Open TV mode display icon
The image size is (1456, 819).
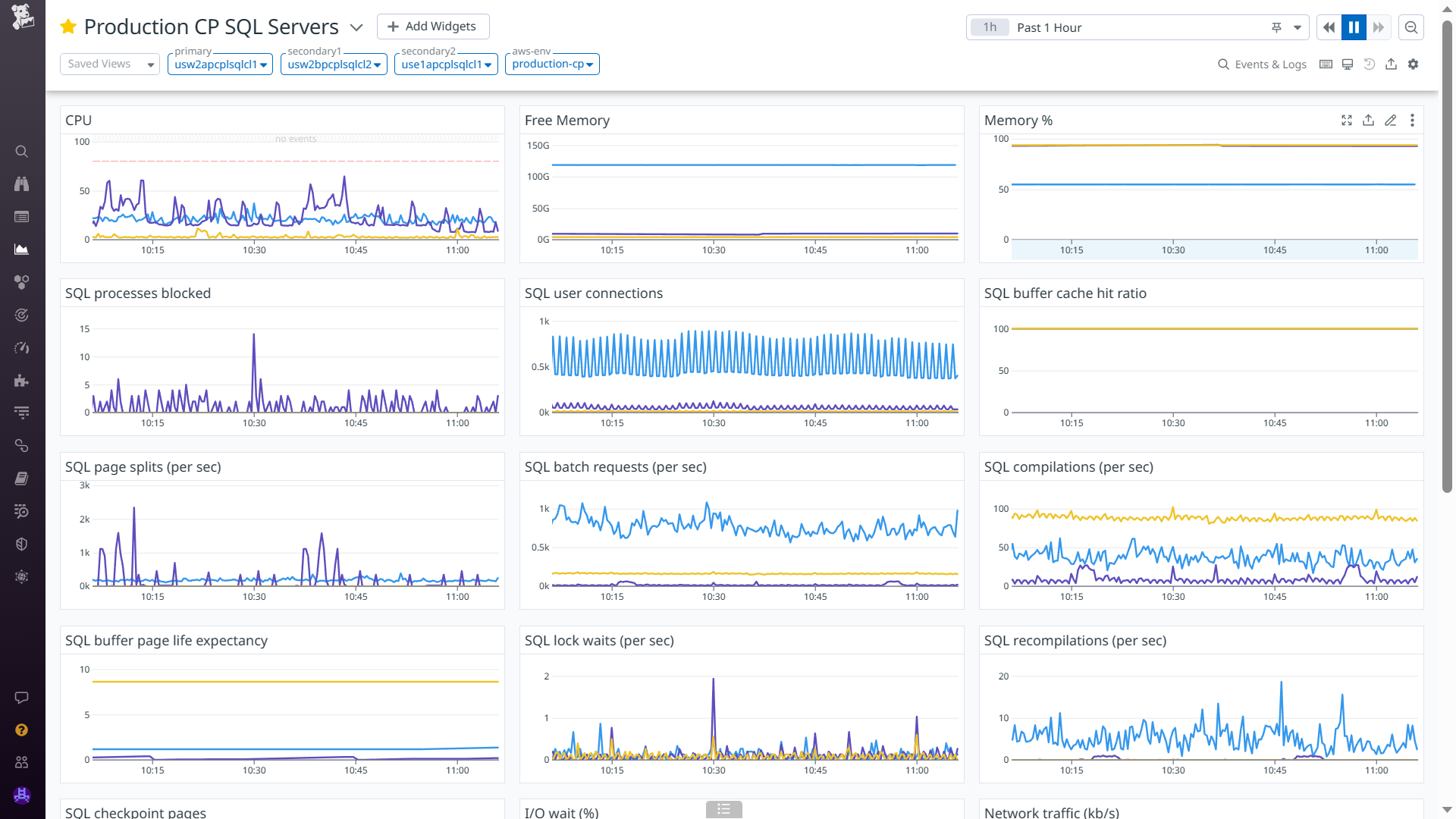[x=1348, y=64]
